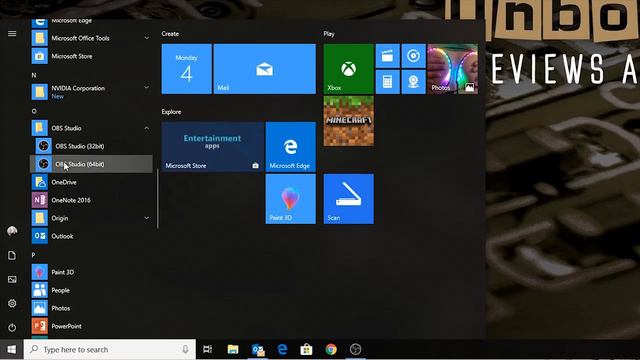Open Documents from Start sidebar
Screen dimensions: 640x360
[x=12, y=256]
